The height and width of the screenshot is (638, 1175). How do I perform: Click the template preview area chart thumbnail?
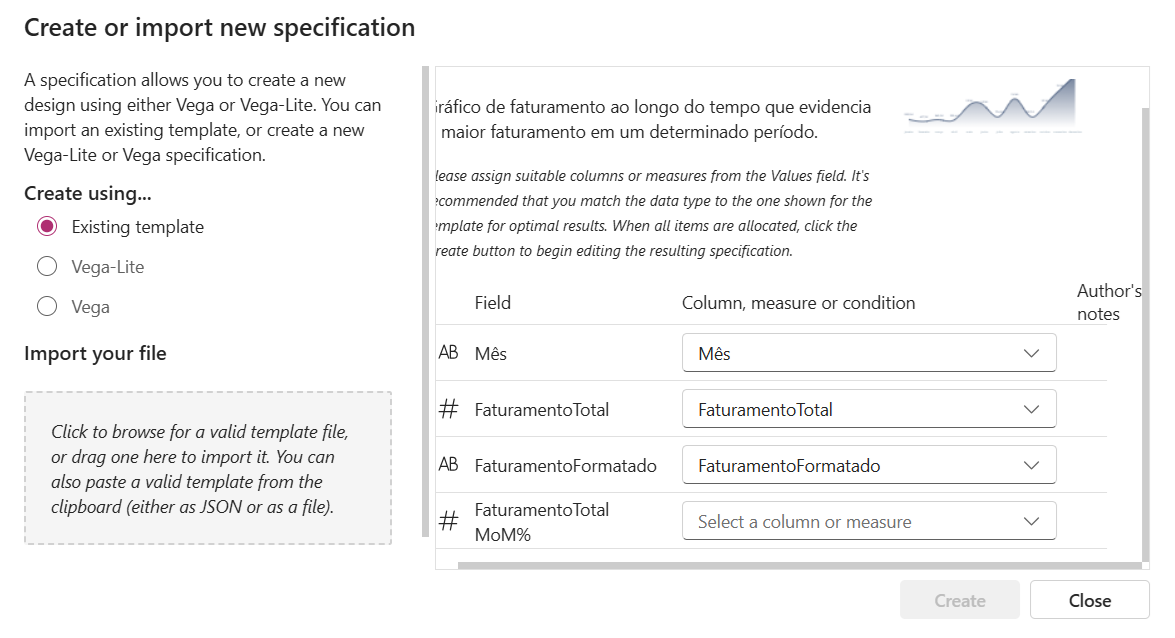[993, 106]
